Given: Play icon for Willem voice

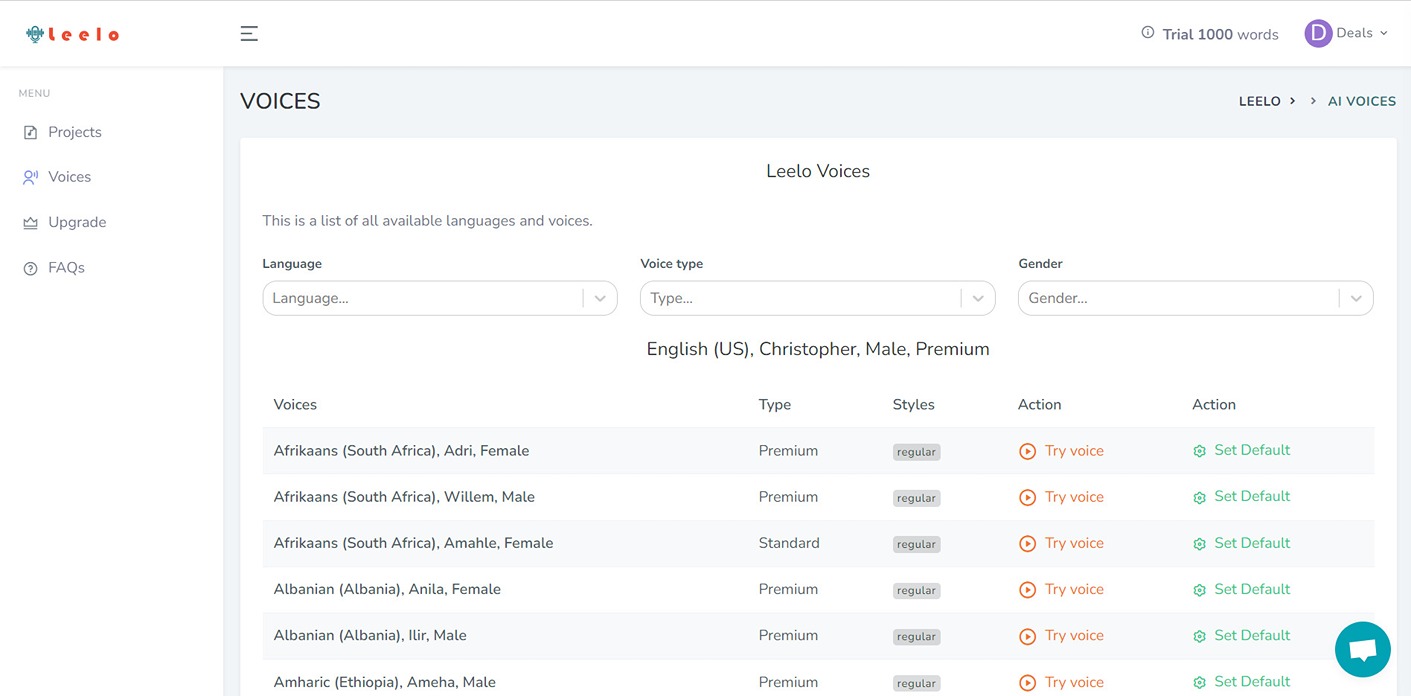Looking at the screenshot, I should click(x=1027, y=497).
